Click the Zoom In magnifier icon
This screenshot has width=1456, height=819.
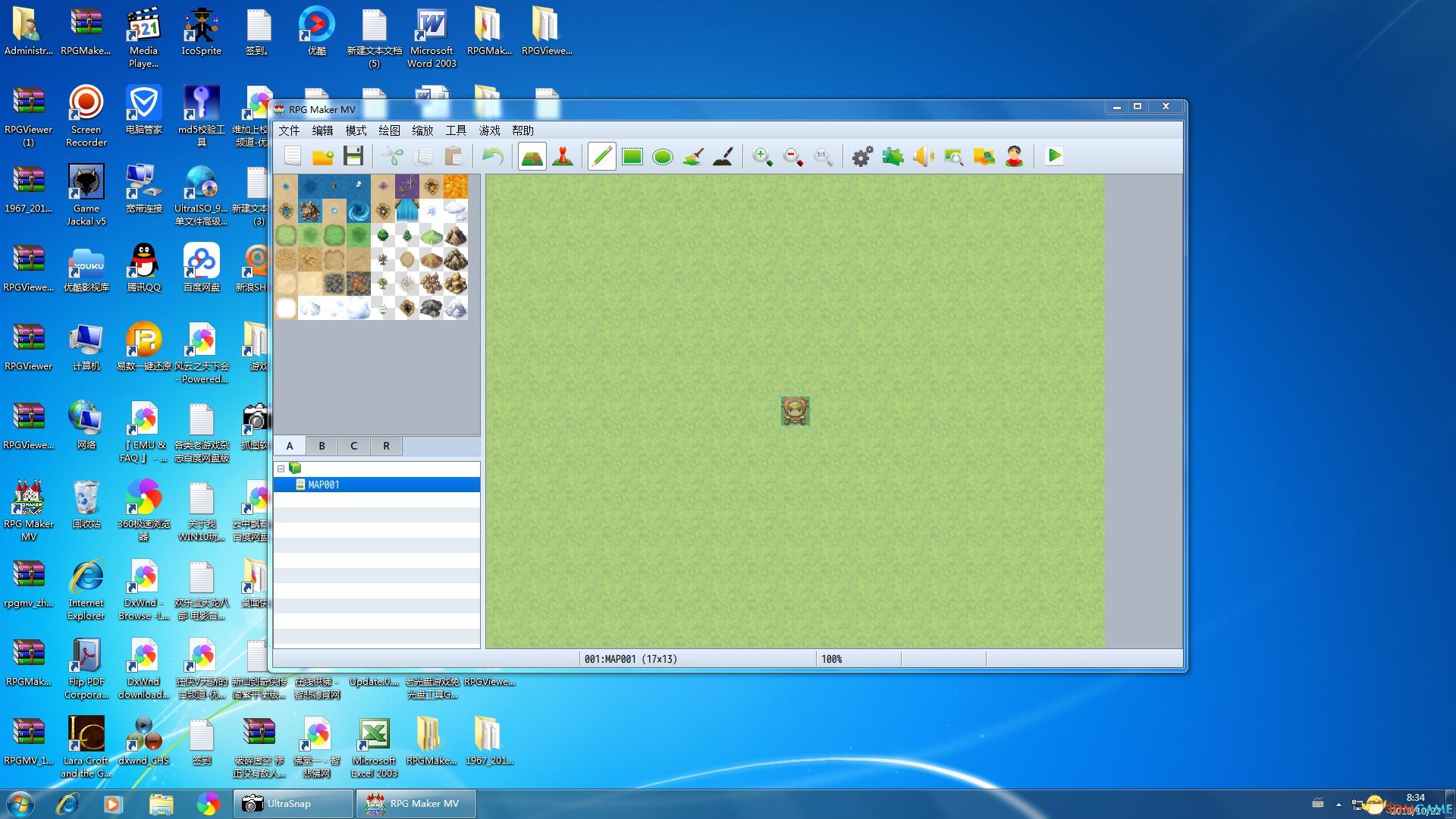[x=763, y=156]
